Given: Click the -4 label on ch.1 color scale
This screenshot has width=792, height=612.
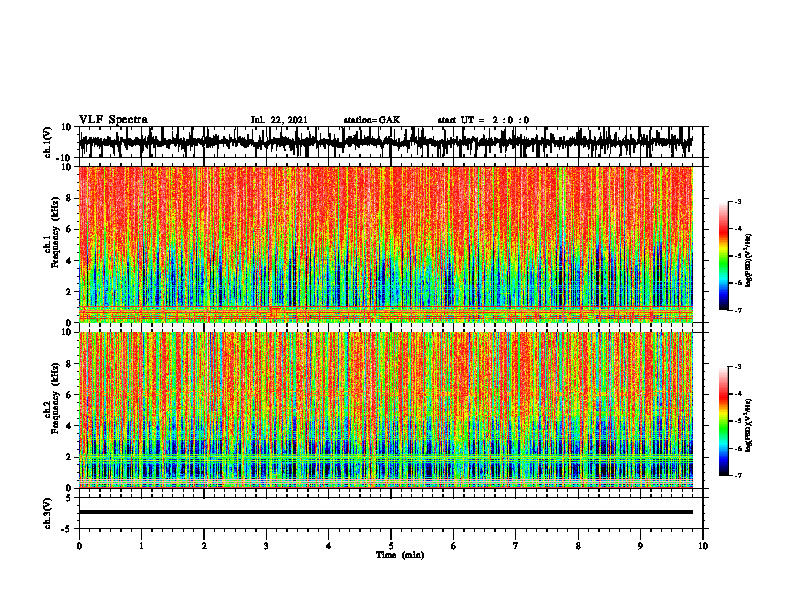Looking at the screenshot, I should [x=738, y=229].
